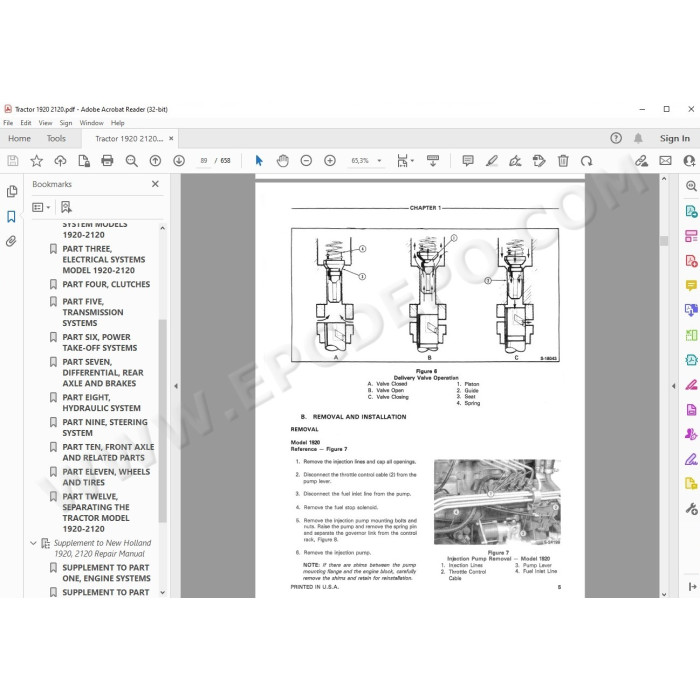
Task: Close the Tractor 1920 2120 document tab
Action: point(171,139)
